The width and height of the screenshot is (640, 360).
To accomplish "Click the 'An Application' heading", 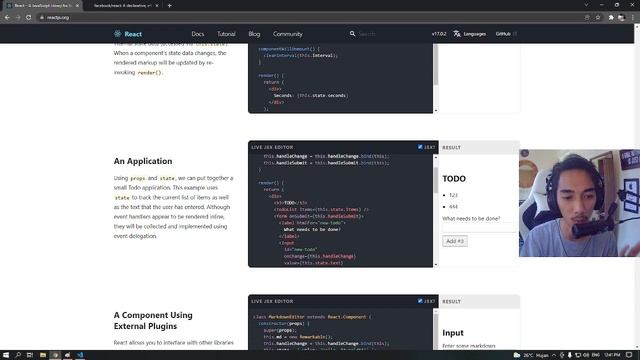I will pos(143,161).
